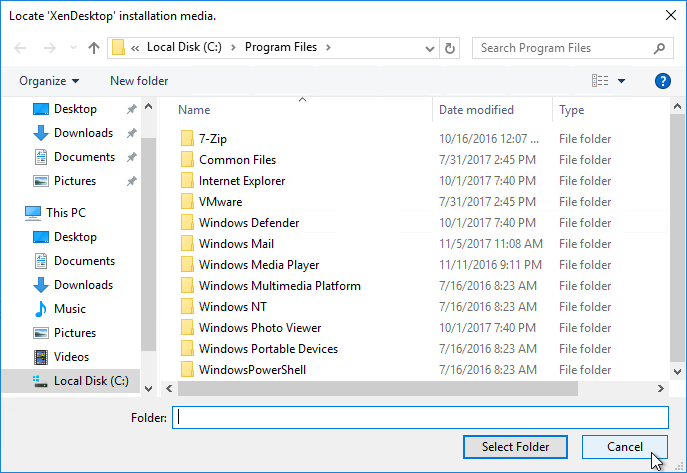Select the Internet Explorer folder
Screen dimensions: 687x473
242,181
